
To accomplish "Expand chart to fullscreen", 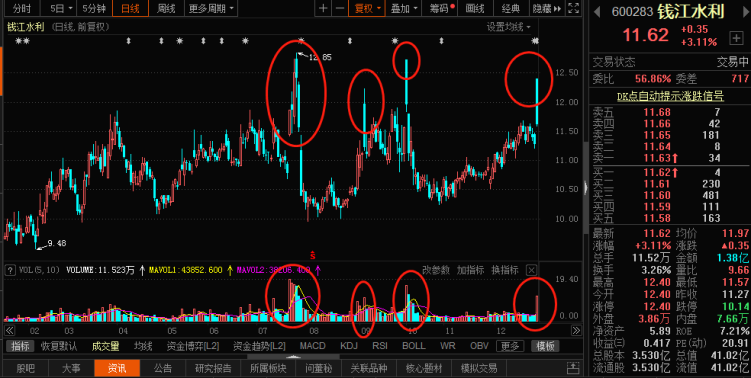I will coord(572,8).
